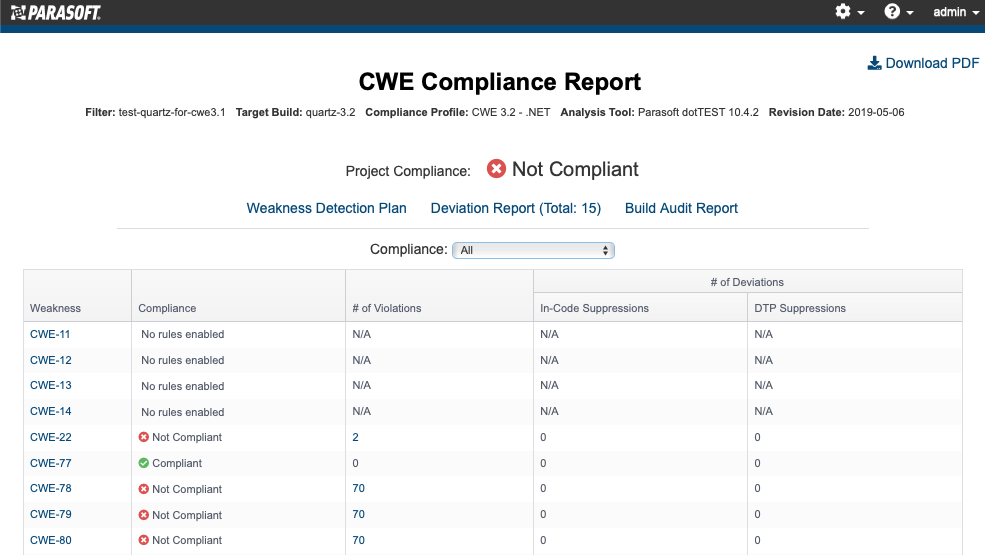
Task: Click the green Compliant icon for CWE-77
Action: [144, 463]
